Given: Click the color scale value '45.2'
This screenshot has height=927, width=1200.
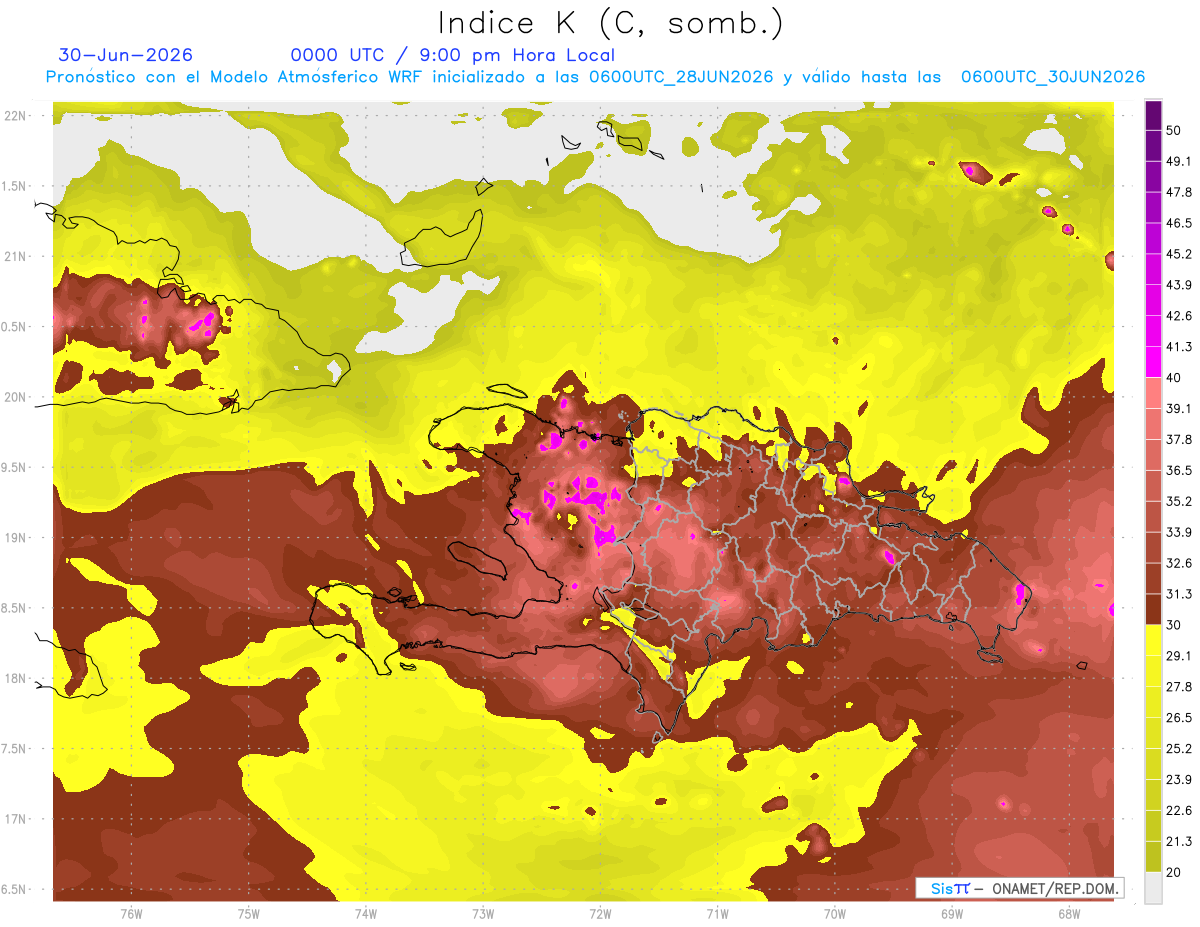Looking at the screenshot, I should (x=1179, y=254).
